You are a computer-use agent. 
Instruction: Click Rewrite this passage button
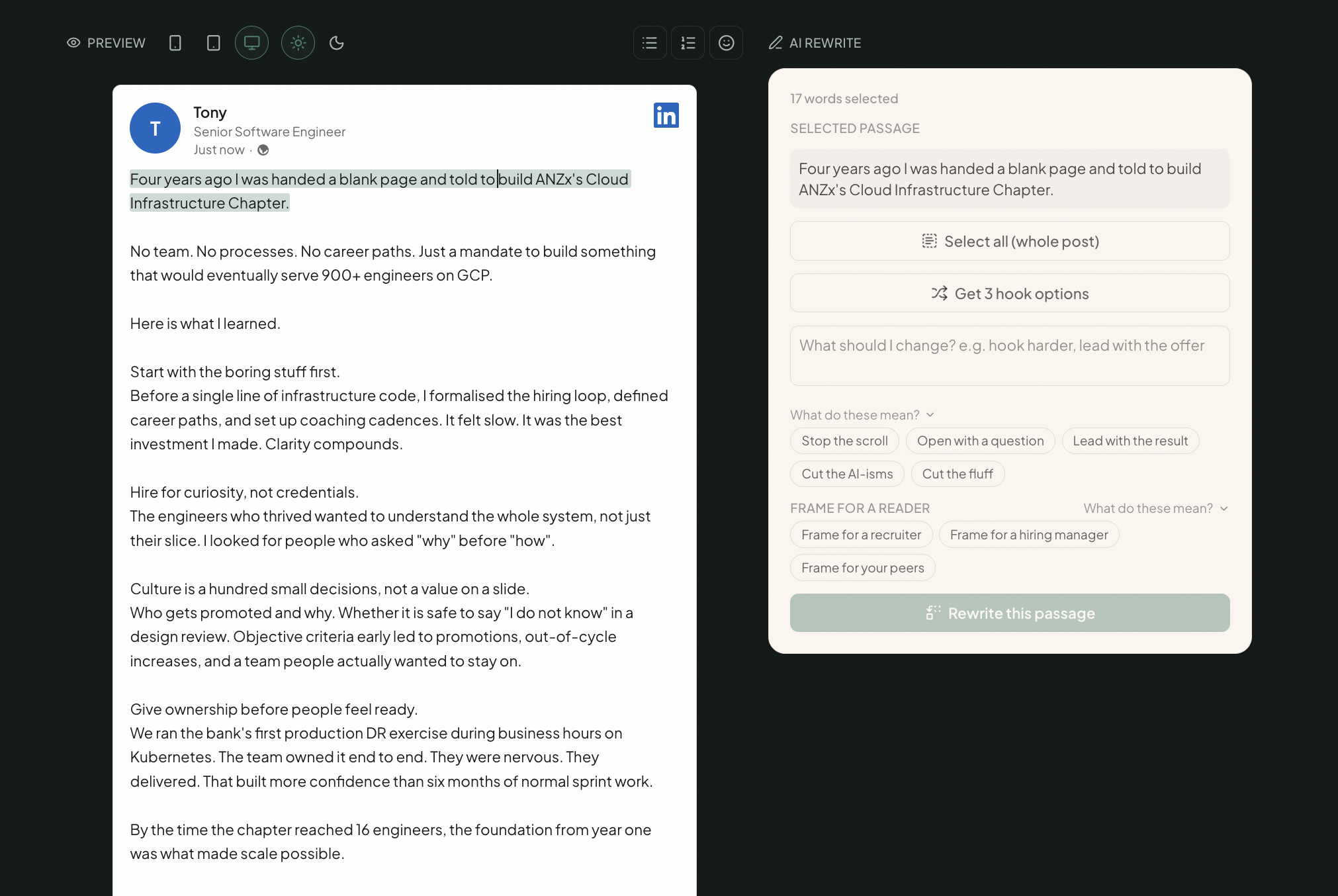[x=1010, y=613]
